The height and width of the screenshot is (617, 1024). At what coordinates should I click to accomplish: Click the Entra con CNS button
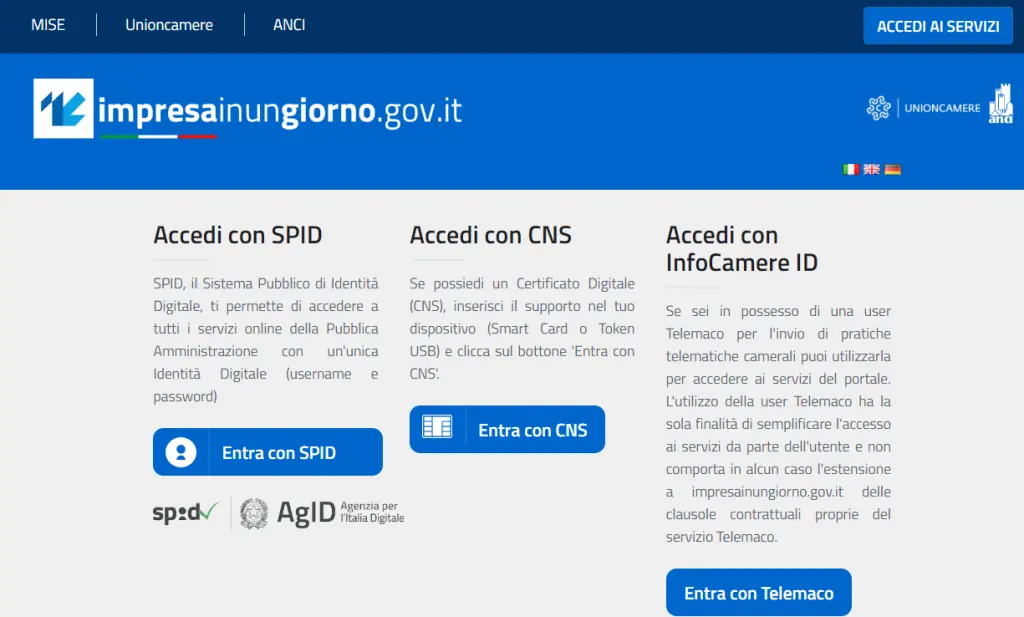[507, 429]
